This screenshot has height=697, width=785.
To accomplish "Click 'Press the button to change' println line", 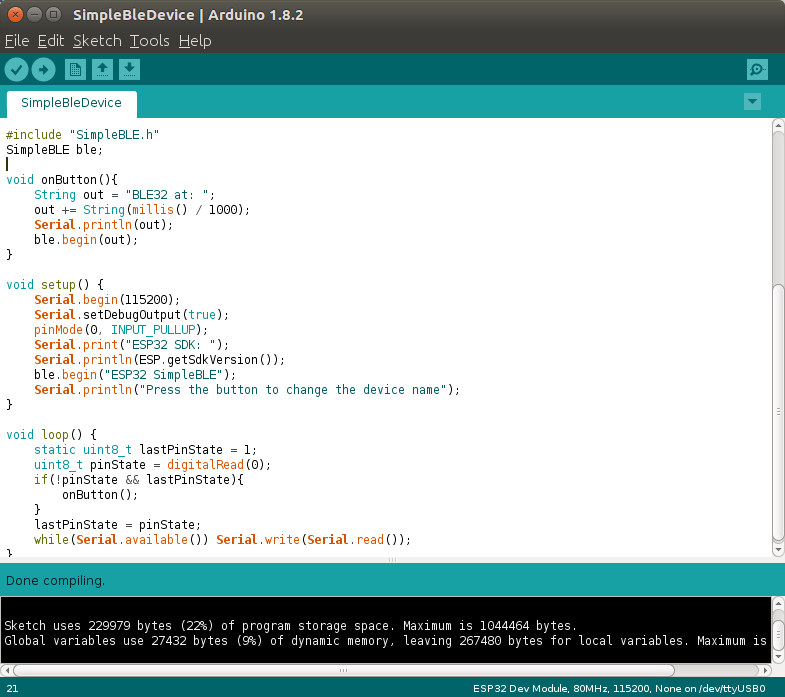I will tap(247, 390).
